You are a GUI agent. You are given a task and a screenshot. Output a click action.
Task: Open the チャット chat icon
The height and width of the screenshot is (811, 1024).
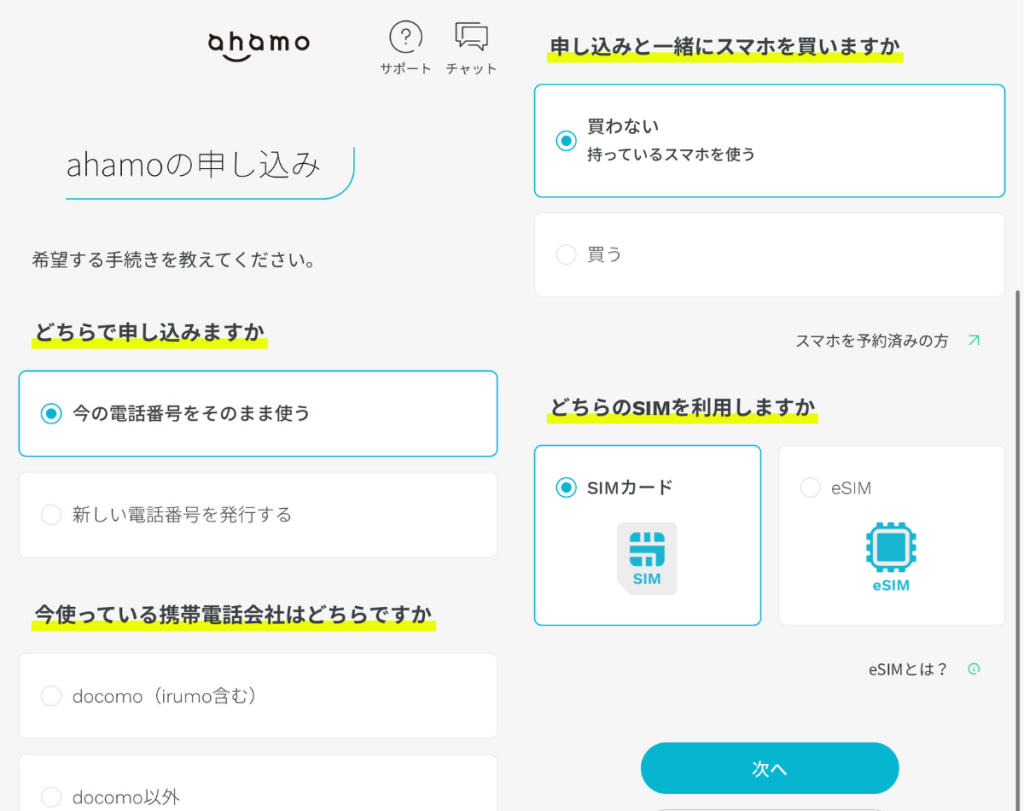(x=471, y=48)
